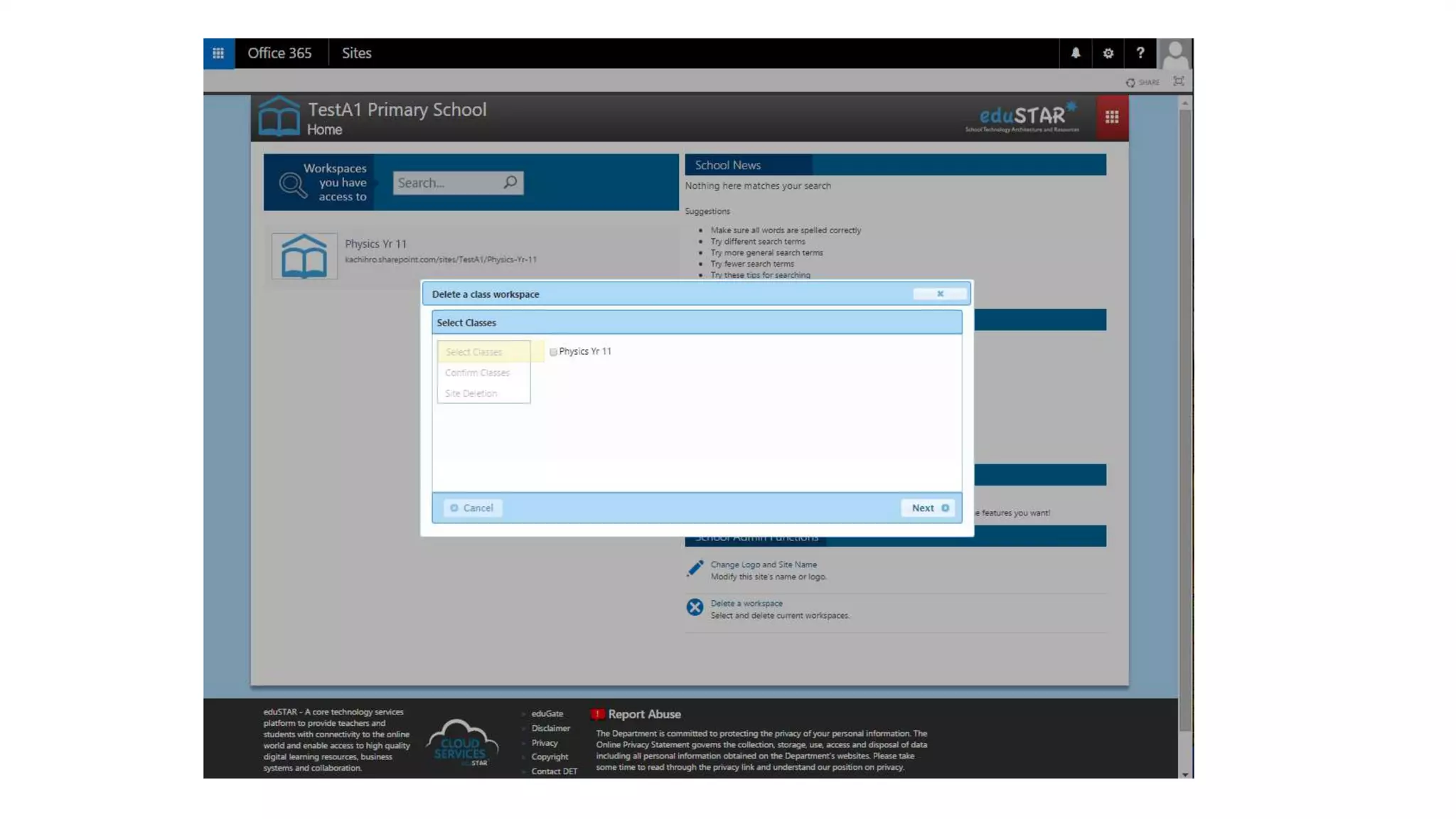This screenshot has height=819, width=1456.
Task: Close the Delete a class workspace dialog
Action: tap(940, 294)
